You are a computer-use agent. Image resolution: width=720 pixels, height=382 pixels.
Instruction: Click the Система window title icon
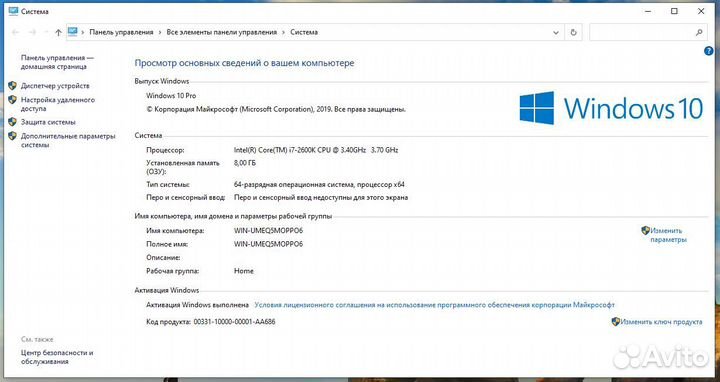(13, 11)
